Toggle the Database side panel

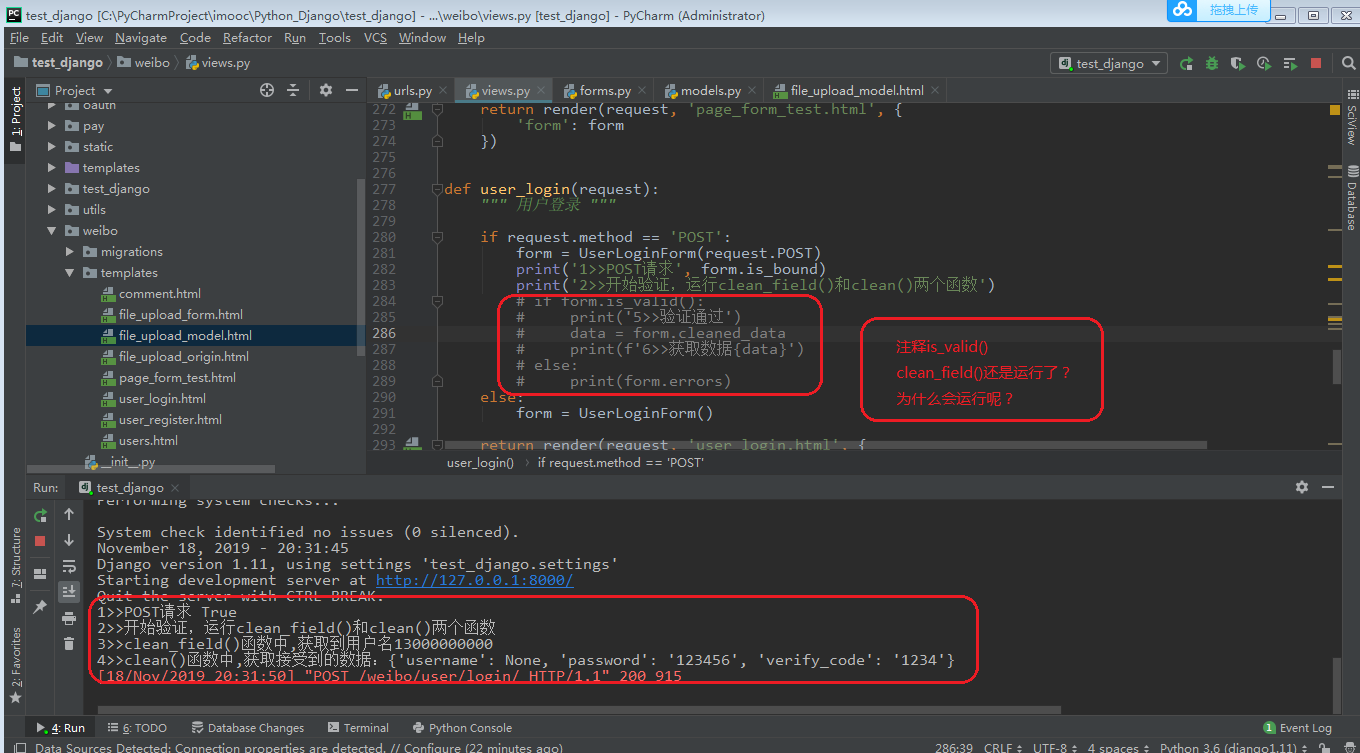tap(1351, 197)
